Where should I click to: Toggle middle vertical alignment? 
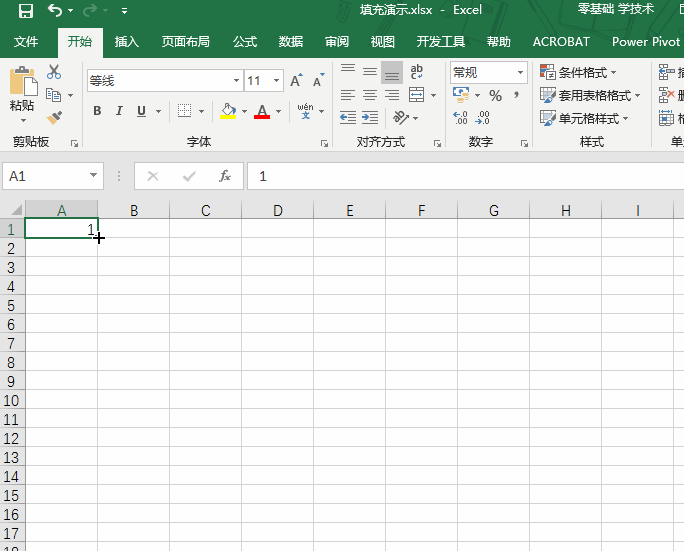(370, 72)
